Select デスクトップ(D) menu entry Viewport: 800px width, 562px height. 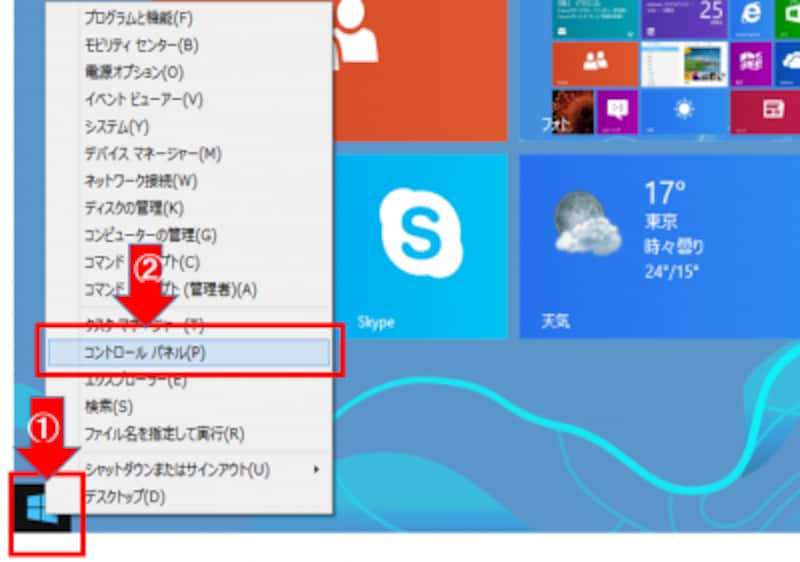[189, 496]
